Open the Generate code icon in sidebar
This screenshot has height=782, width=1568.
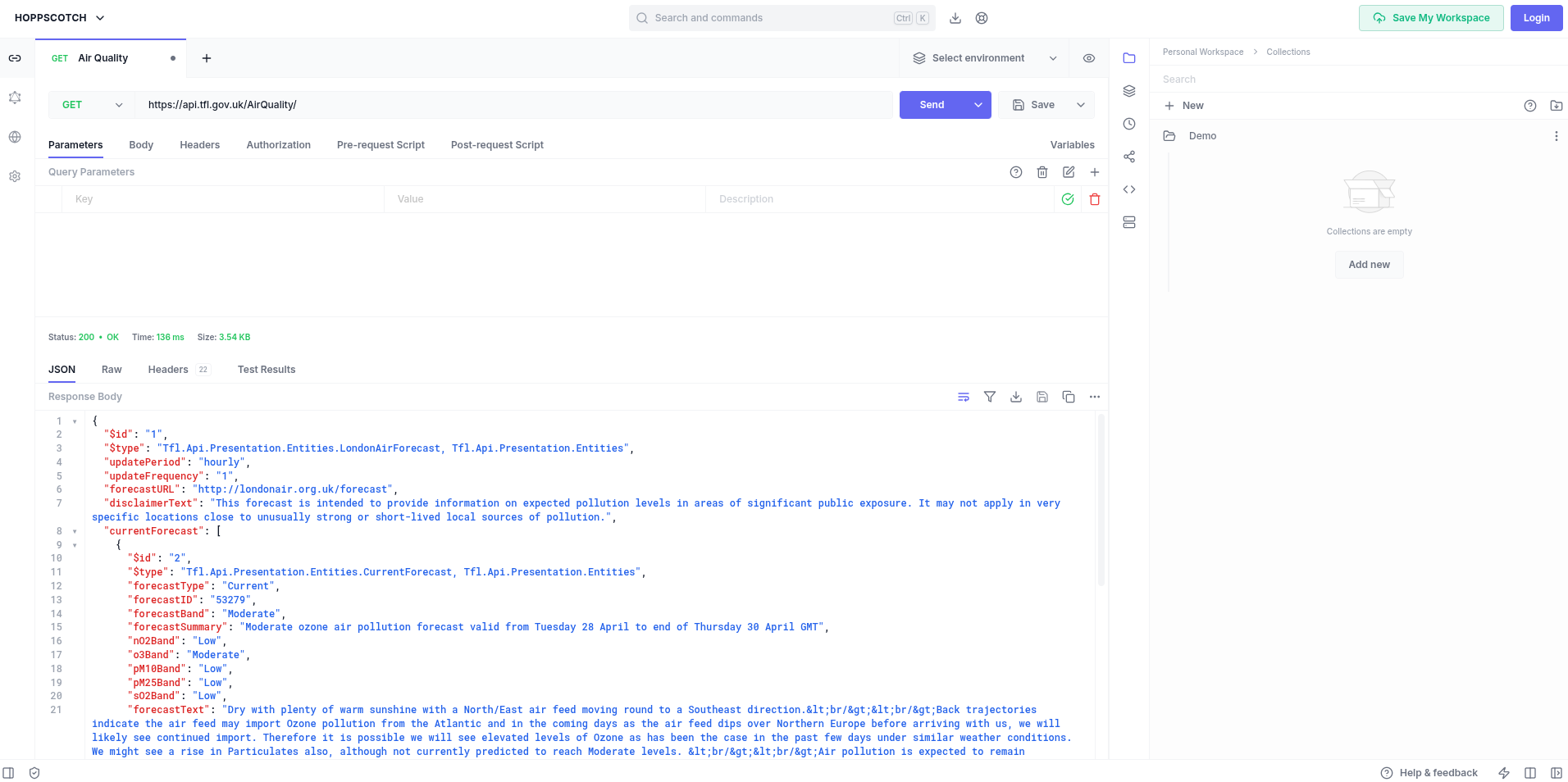(1129, 189)
